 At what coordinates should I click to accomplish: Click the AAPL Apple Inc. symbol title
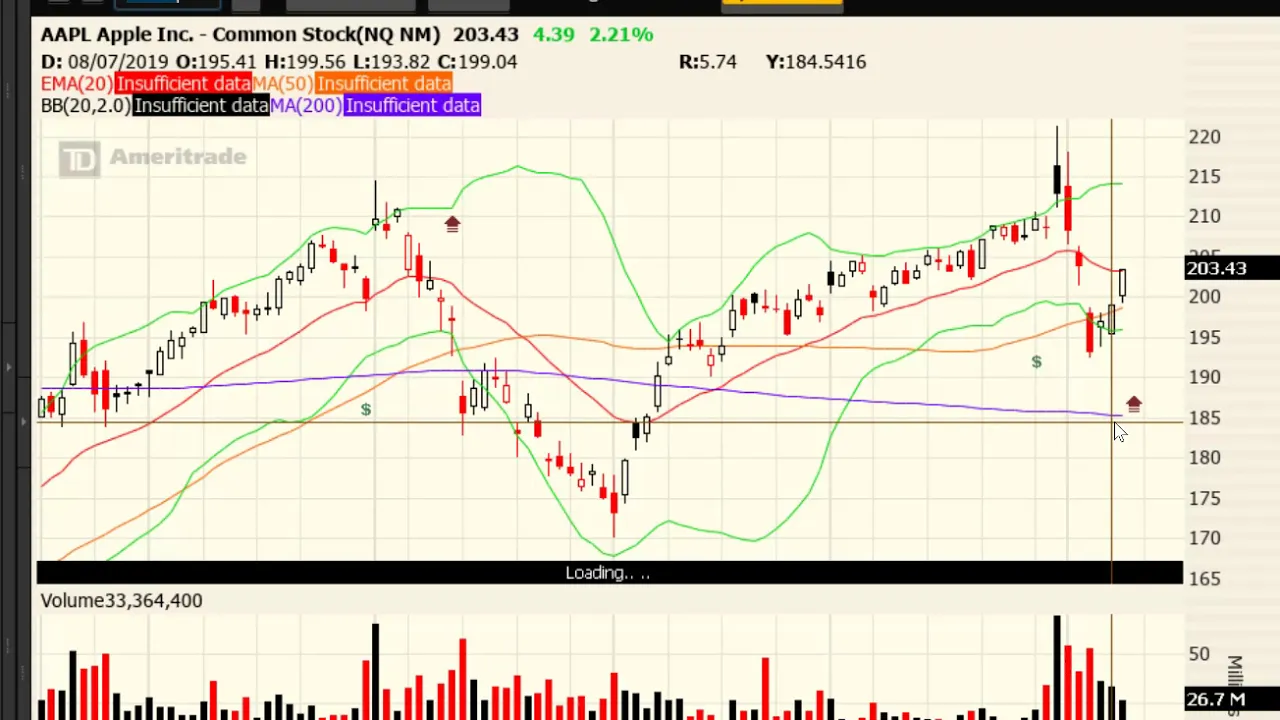[x=240, y=34]
